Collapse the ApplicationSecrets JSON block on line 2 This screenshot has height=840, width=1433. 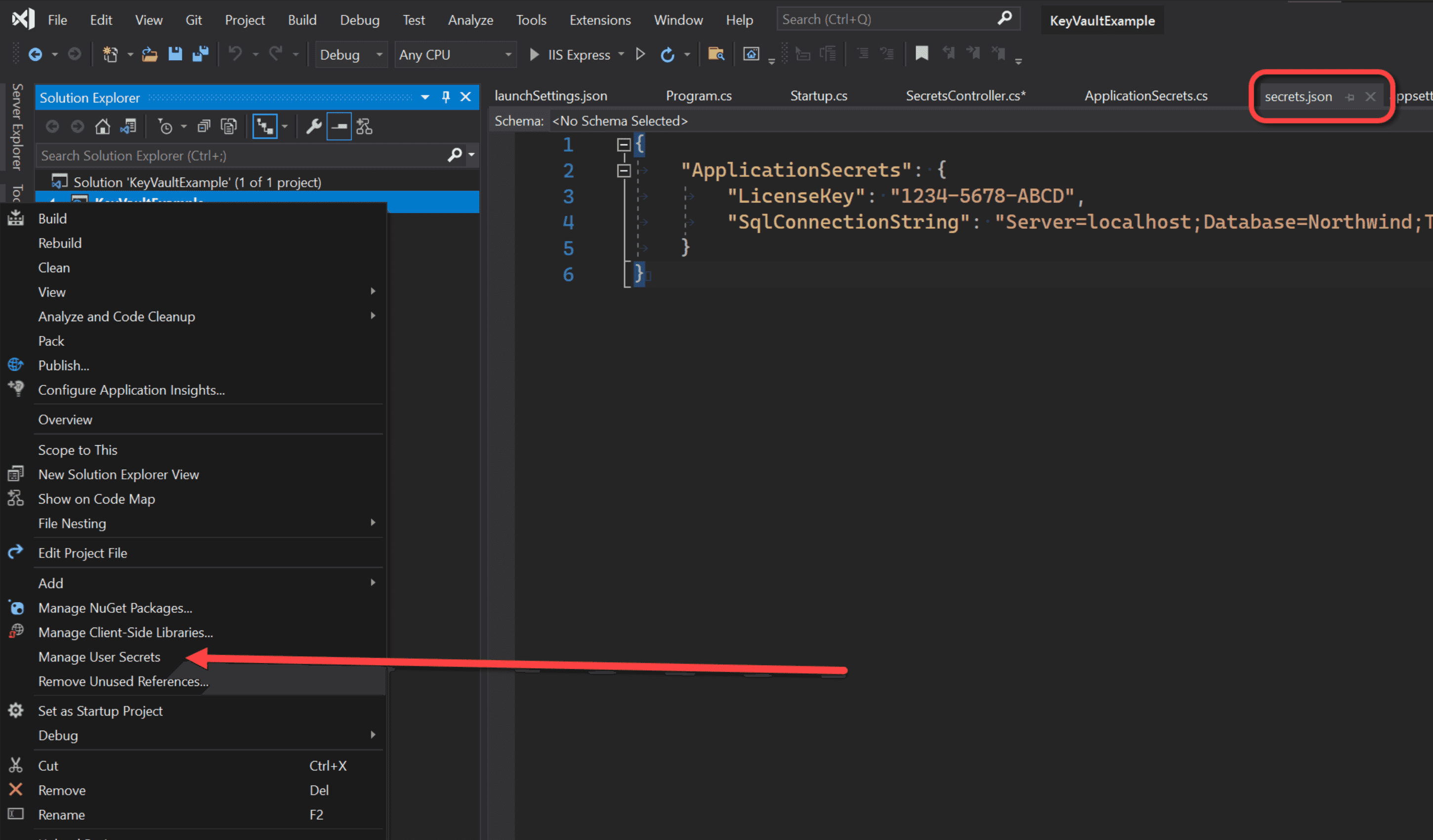coord(624,170)
